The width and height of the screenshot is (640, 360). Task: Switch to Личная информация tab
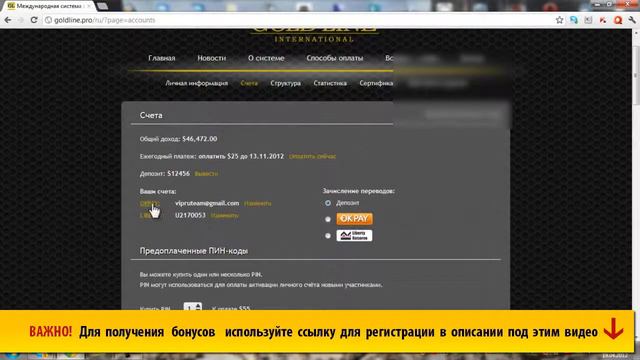coord(197,83)
